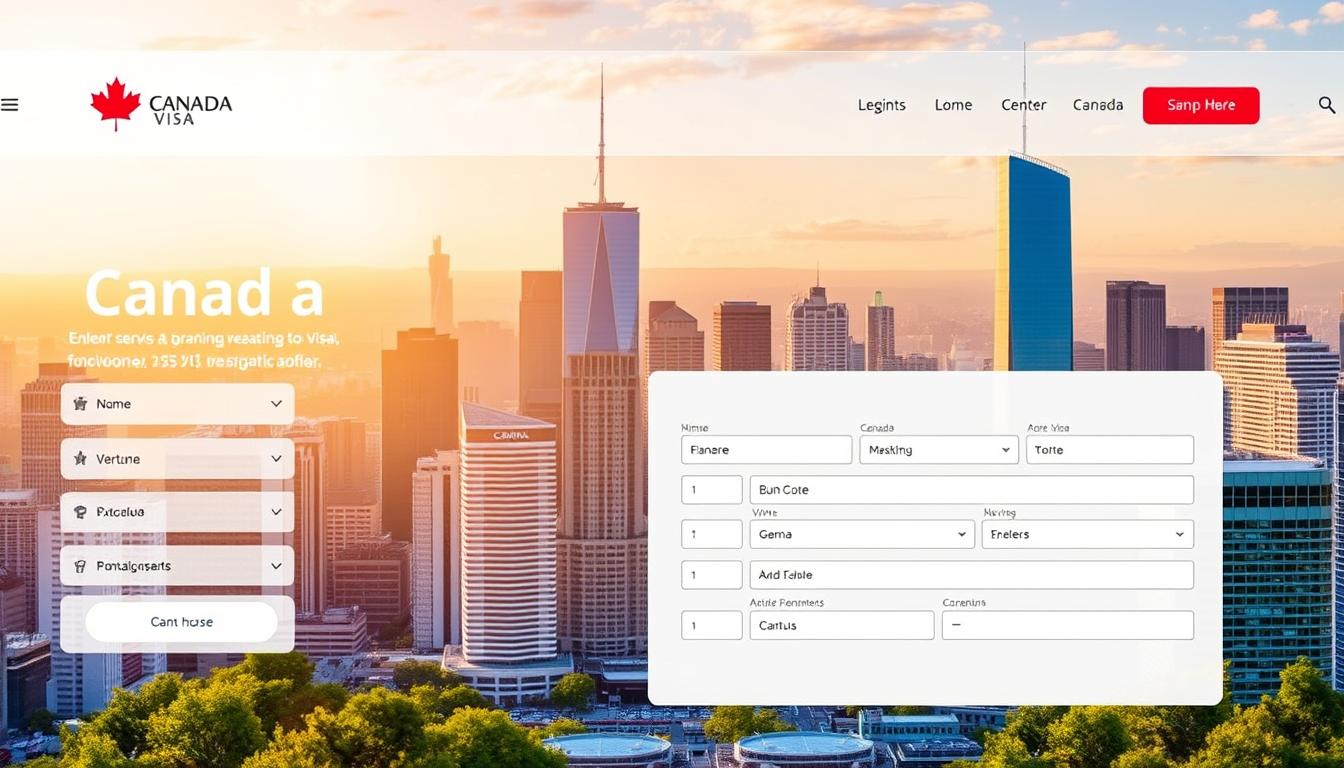Open the Masking combo box
The width and height of the screenshot is (1344, 768).
tap(938, 450)
